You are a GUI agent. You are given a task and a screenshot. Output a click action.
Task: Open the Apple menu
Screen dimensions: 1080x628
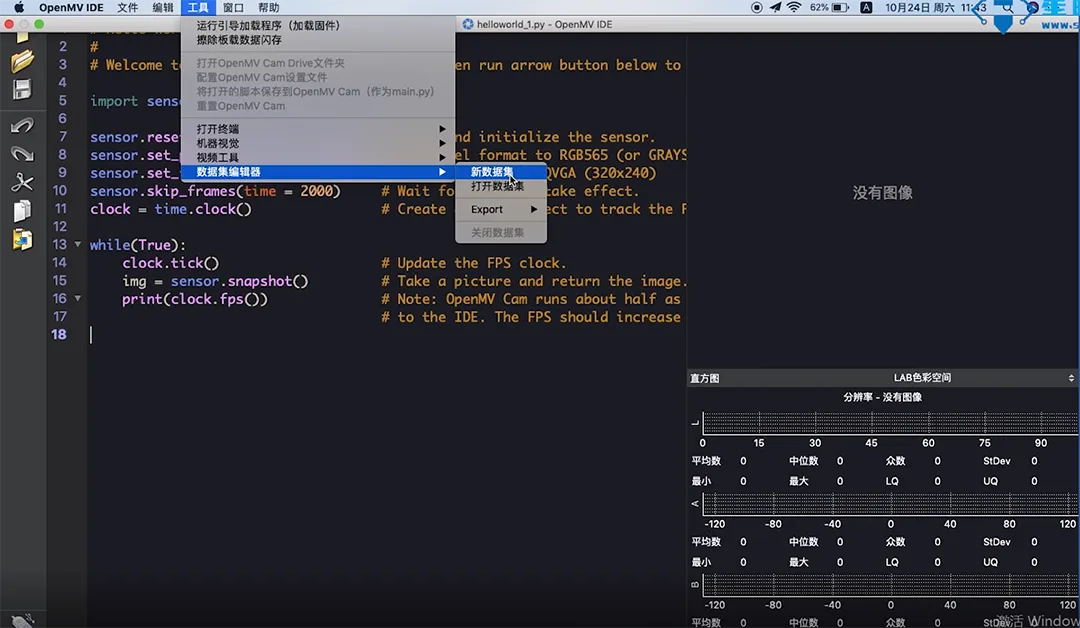[19, 8]
